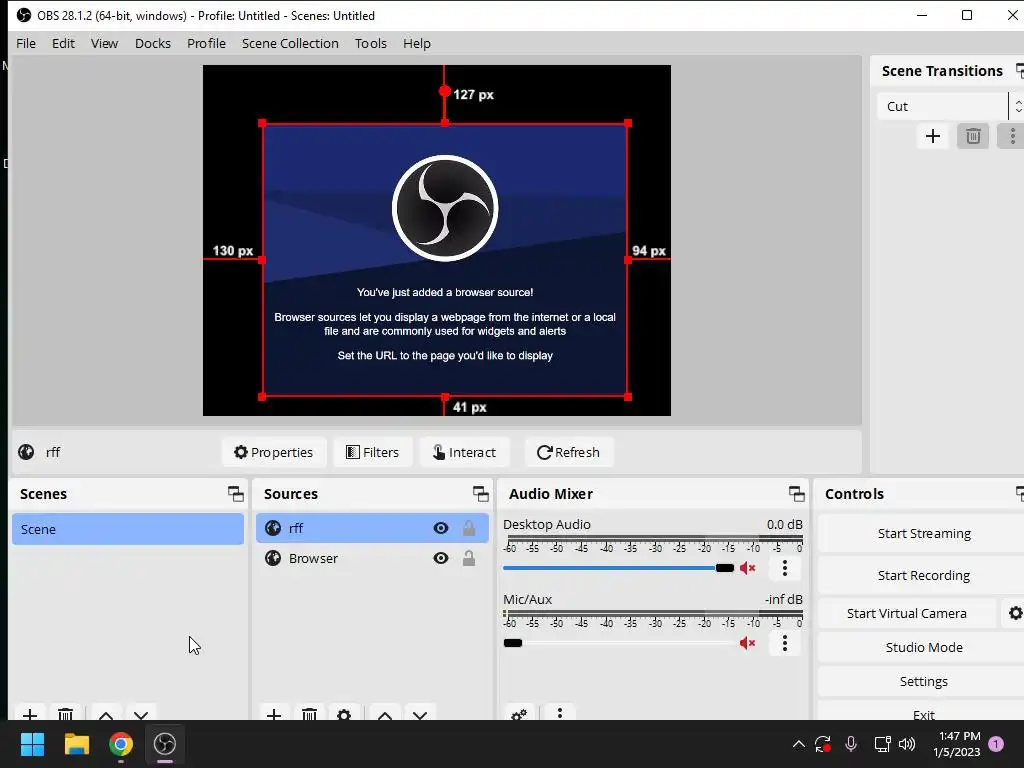Open Desktop Audio three-dot options menu

[x=785, y=568]
